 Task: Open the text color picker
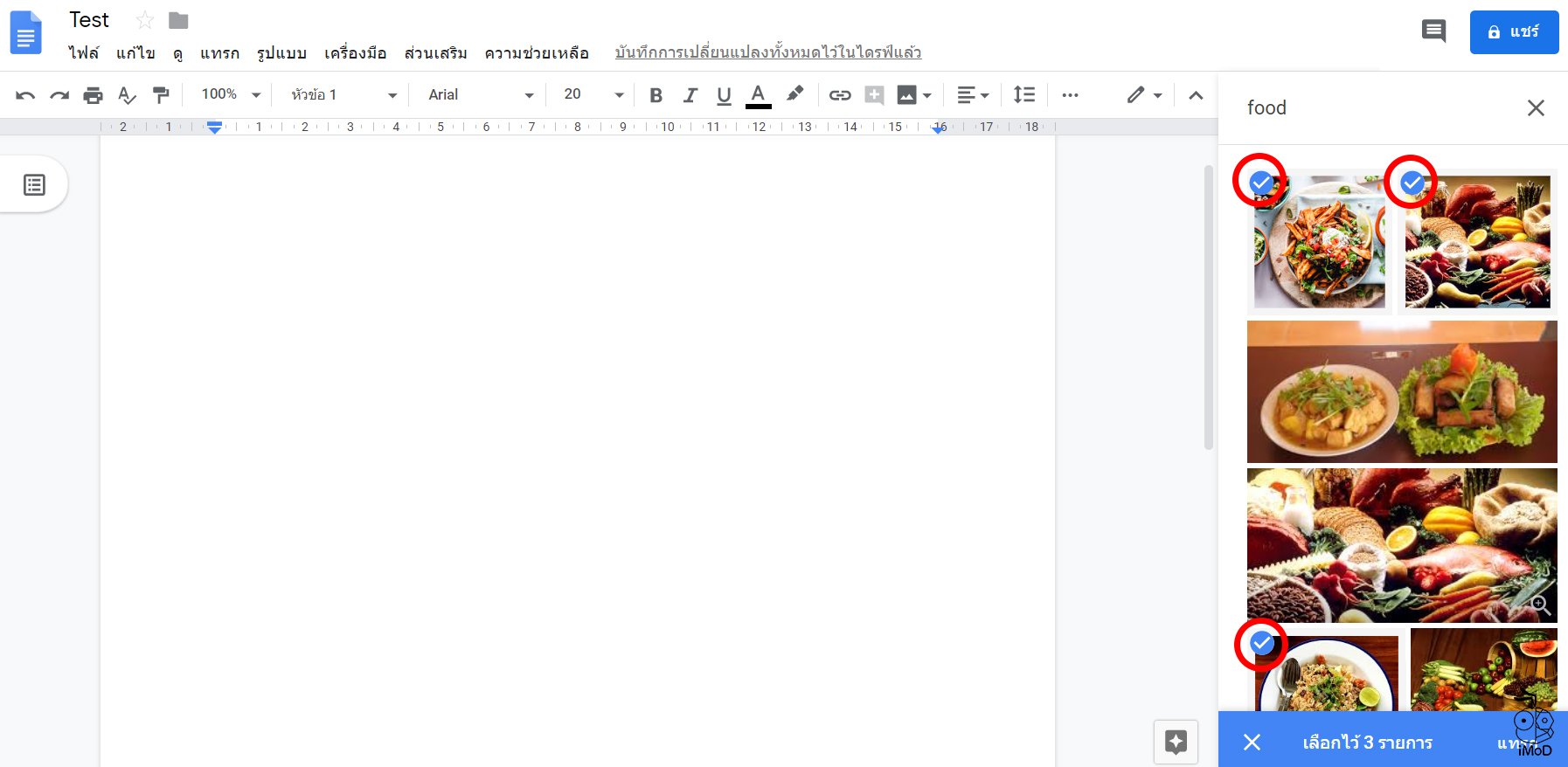pos(758,95)
